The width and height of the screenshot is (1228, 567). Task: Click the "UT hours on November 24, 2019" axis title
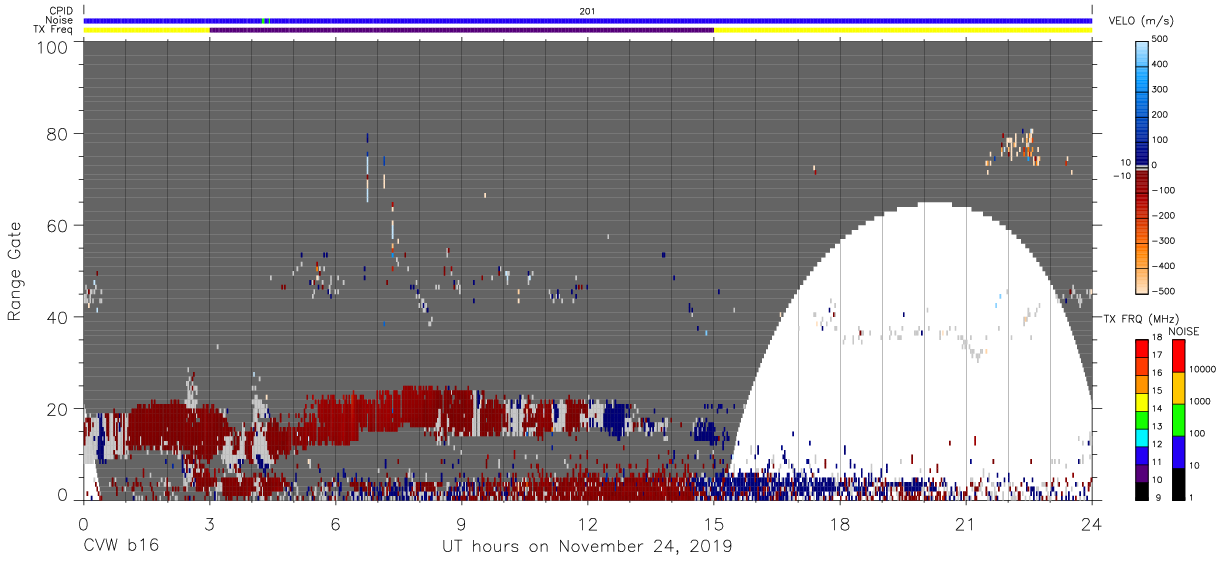tap(587, 547)
